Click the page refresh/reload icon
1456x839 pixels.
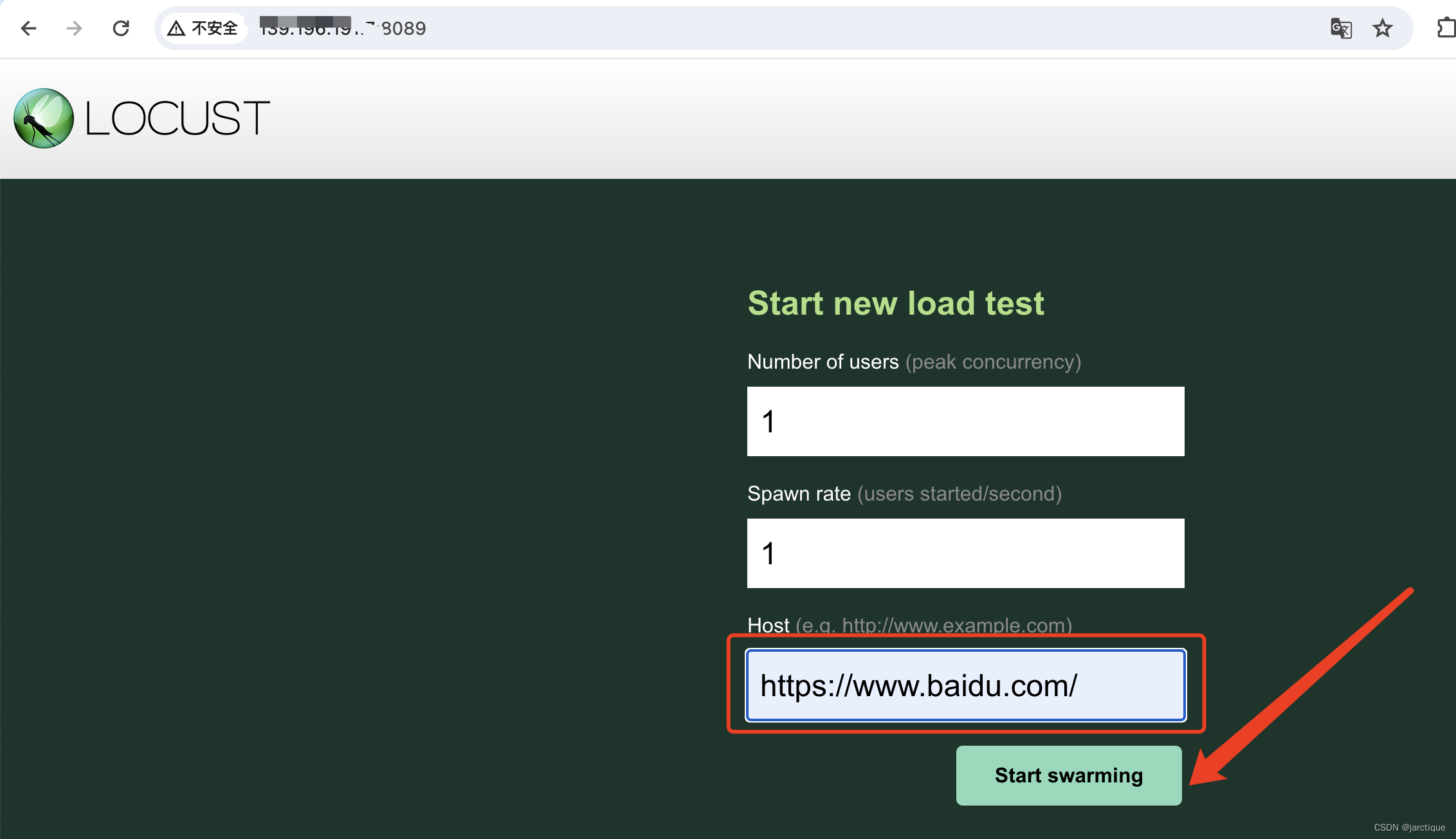click(120, 27)
